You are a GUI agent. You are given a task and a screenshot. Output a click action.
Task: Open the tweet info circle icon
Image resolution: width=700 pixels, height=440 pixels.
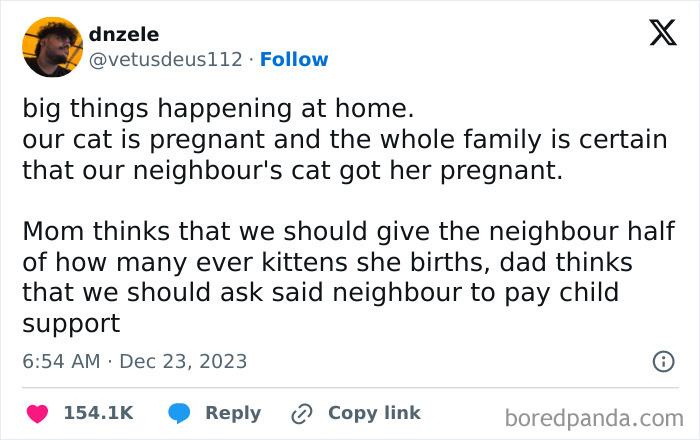click(662, 361)
